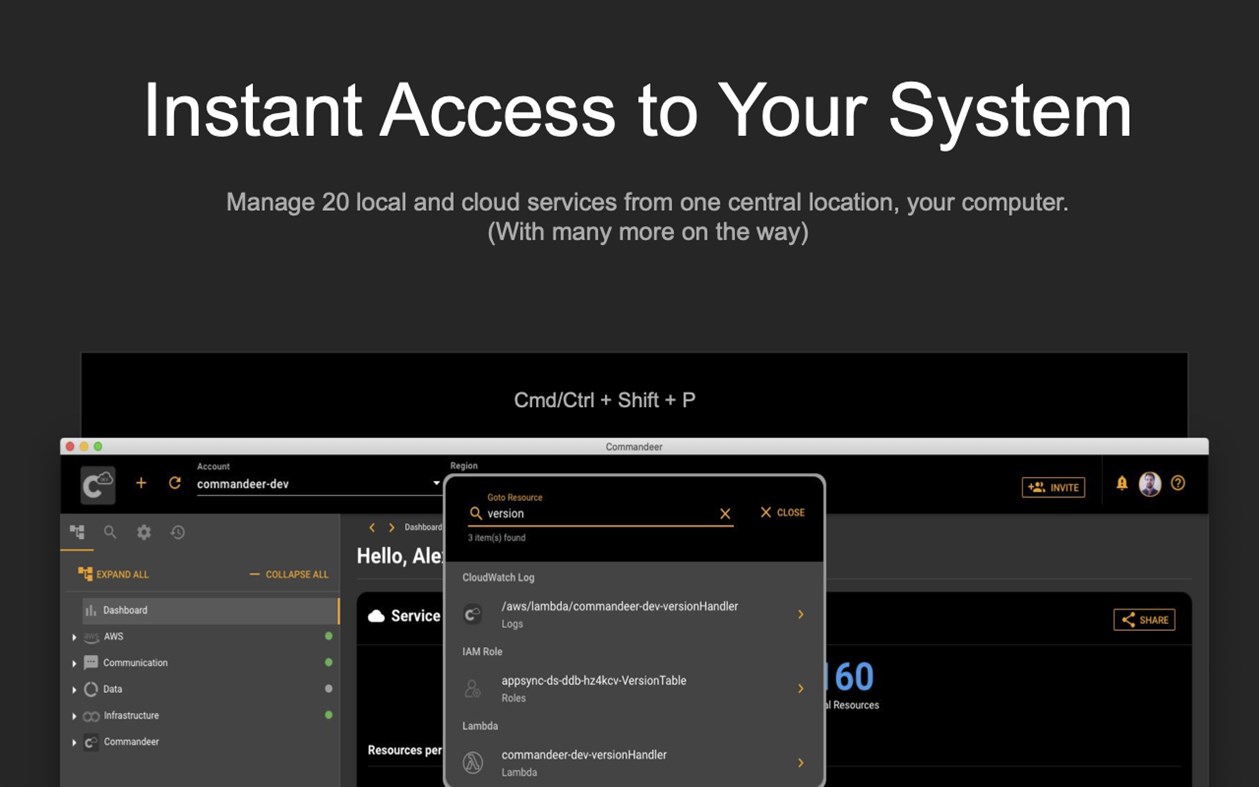Click the Infrastructure linked-rings icon
Screen dimensions: 1259x787
91,716
